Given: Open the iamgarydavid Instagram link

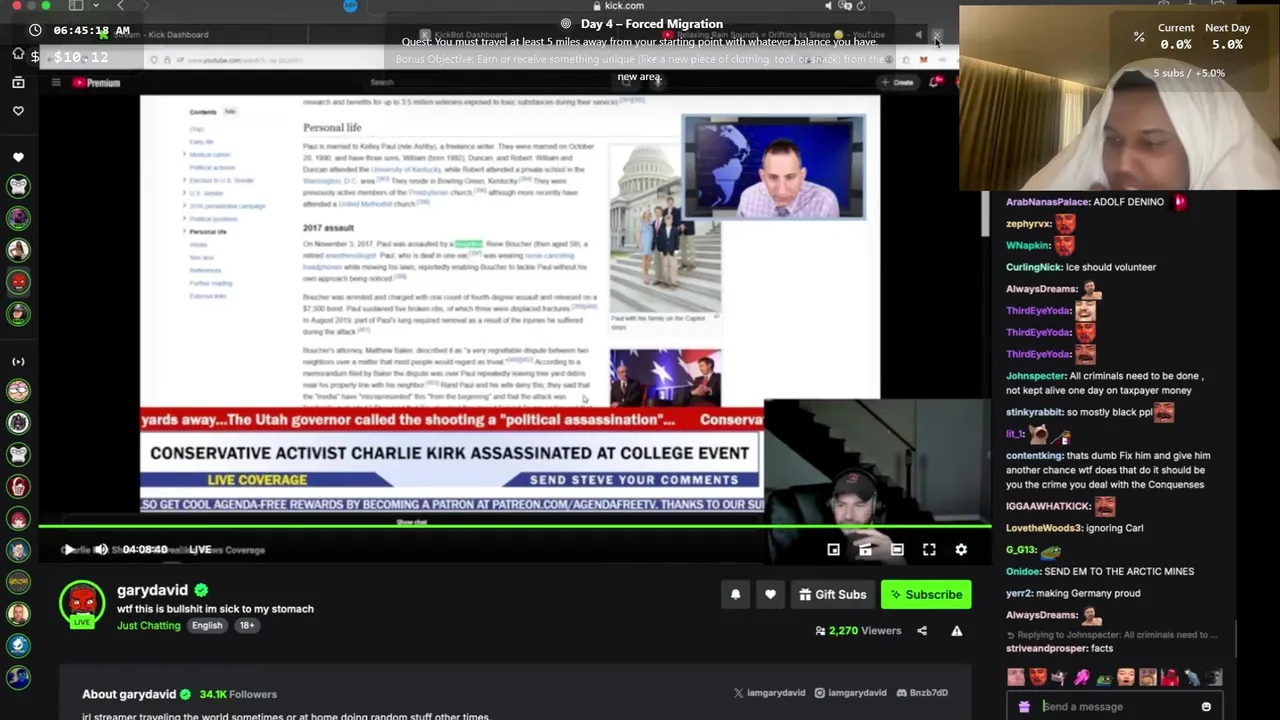Looking at the screenshot, I should [850, 693].
